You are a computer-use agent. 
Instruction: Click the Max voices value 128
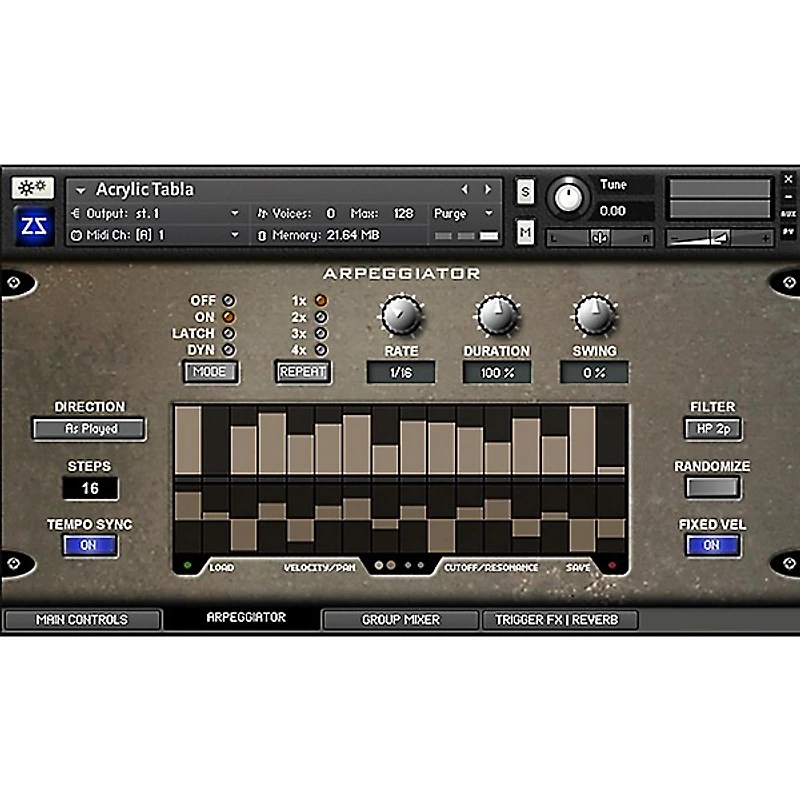403,213
